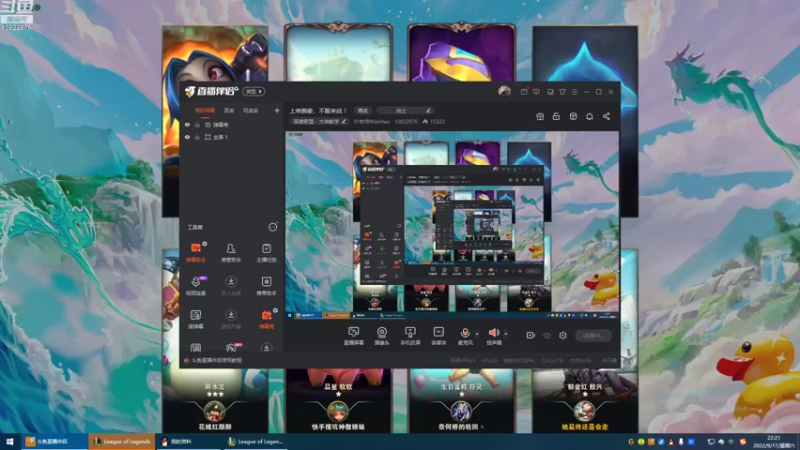Click the skin shirt icon in title bar
Image resolution: width=800 pixels, height=450 pixels.
tap(562, 92)
